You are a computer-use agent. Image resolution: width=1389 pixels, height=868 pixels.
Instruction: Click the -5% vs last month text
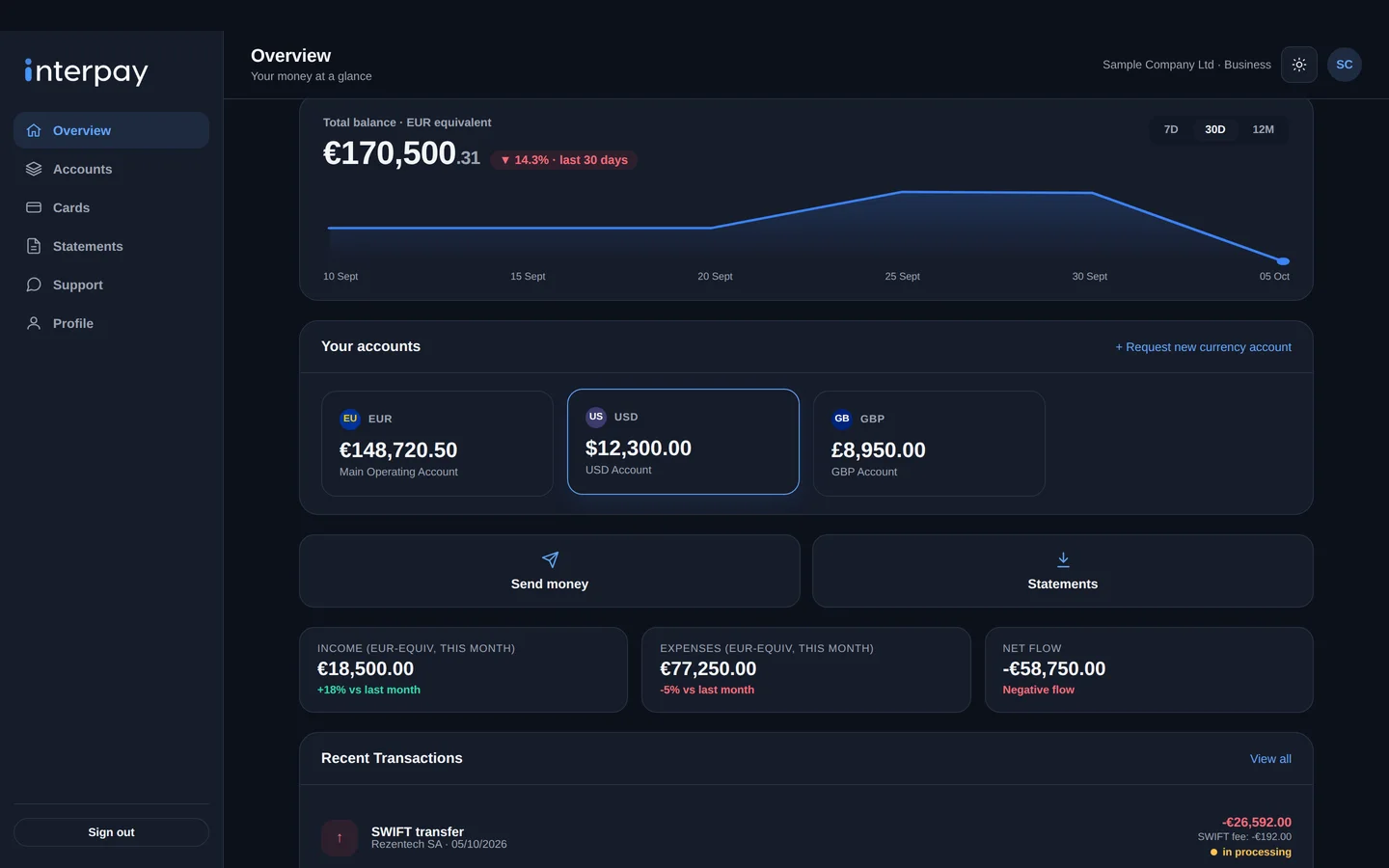(707, 690)
